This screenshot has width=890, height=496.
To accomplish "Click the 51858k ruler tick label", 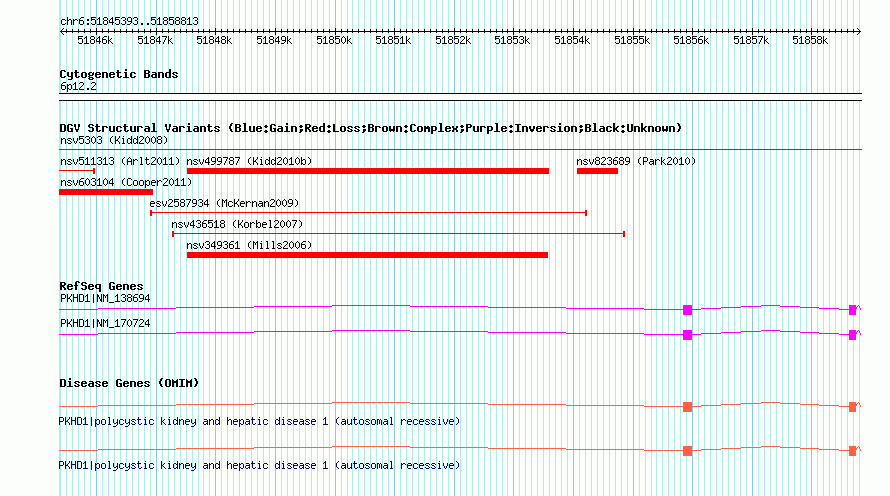I will point(810,41).
